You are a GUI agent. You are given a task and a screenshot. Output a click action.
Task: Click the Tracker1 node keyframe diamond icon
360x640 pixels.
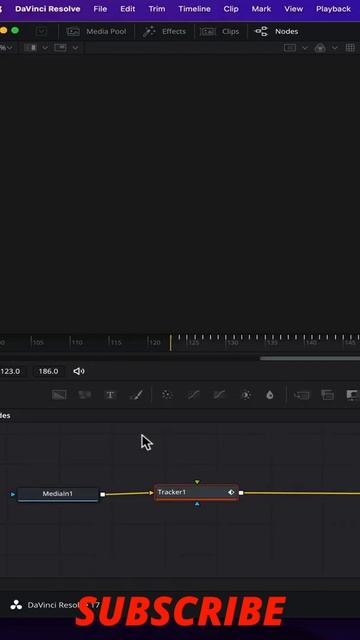point(231,493)
